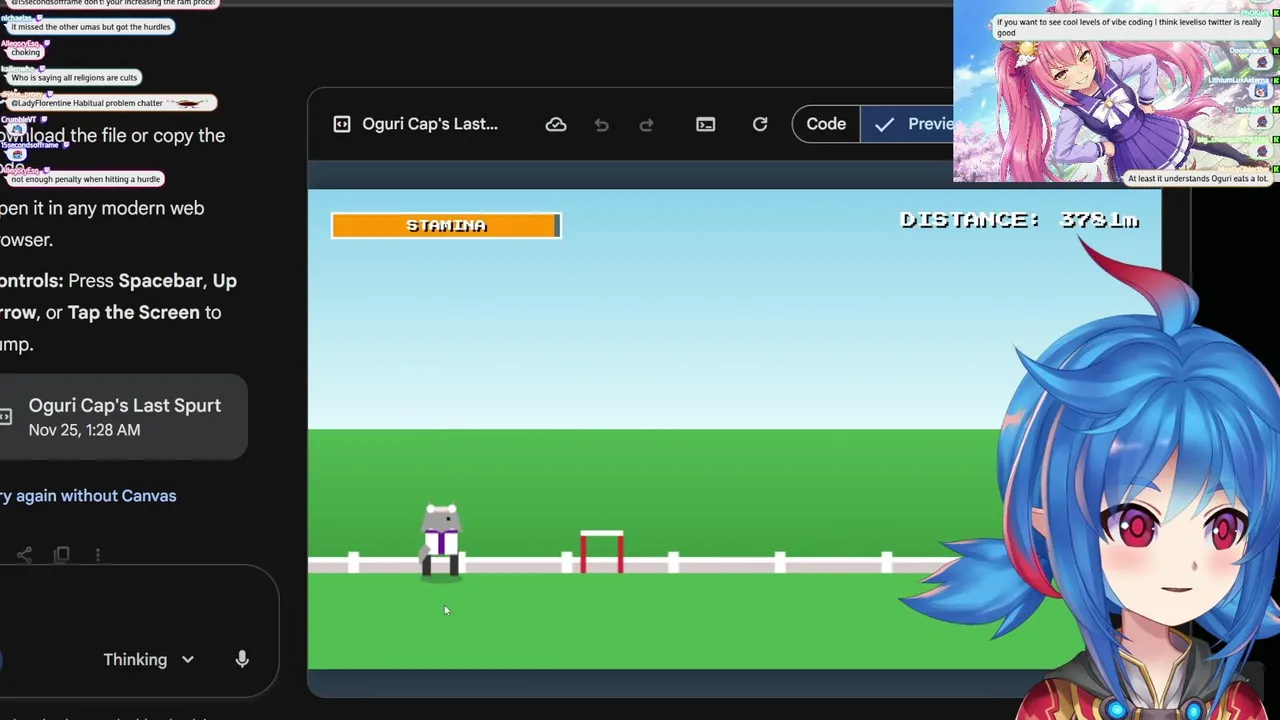Click the DISTANCE counter in the game
1280x720 pixels.
pyautogui.click(x=1019, y=220)
